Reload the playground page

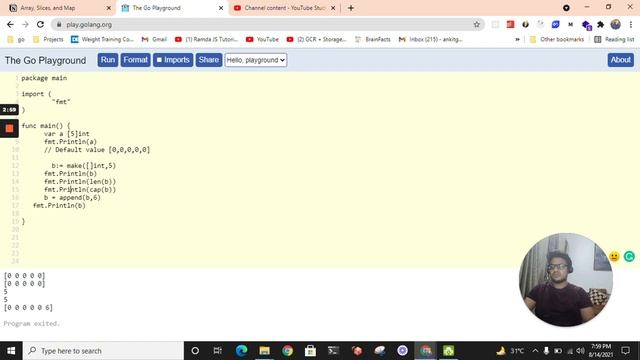click(x=40, y=24)
